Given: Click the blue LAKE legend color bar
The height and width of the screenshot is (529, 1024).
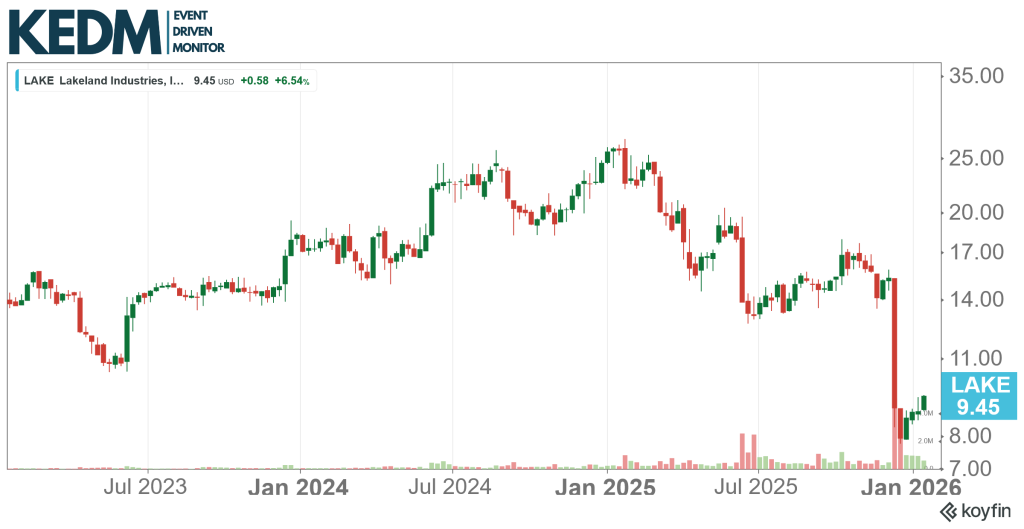Looking at the screenshot, I should [x=17, y=81].
